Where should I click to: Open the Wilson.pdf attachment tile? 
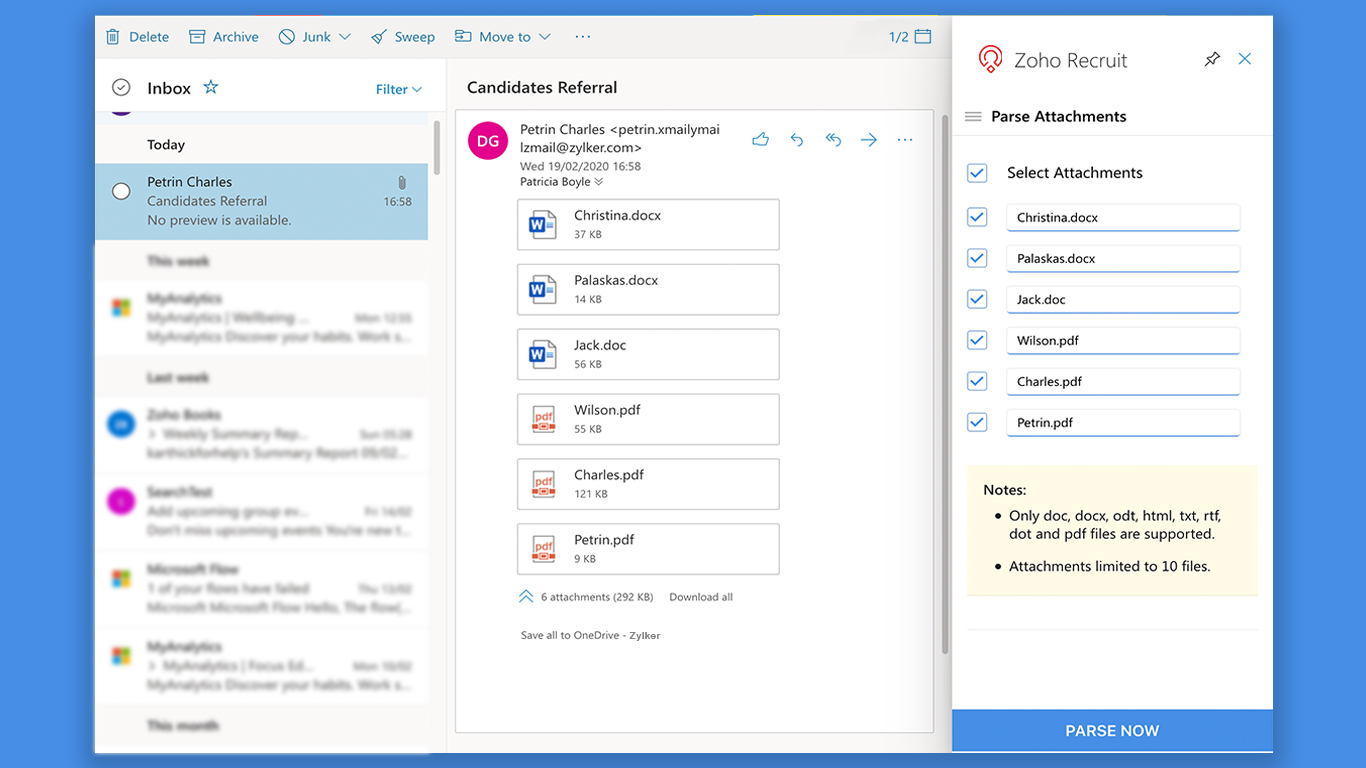click(x=647, y=419)
